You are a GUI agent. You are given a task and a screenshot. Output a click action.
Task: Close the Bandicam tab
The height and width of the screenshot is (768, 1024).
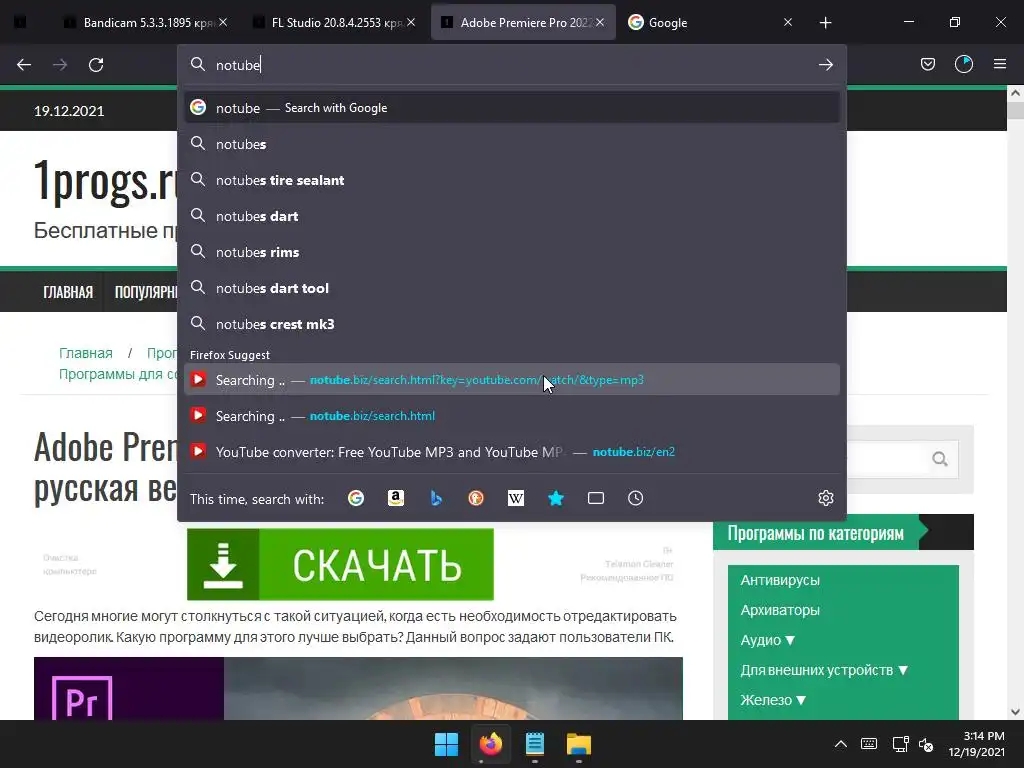pos(223,22)
